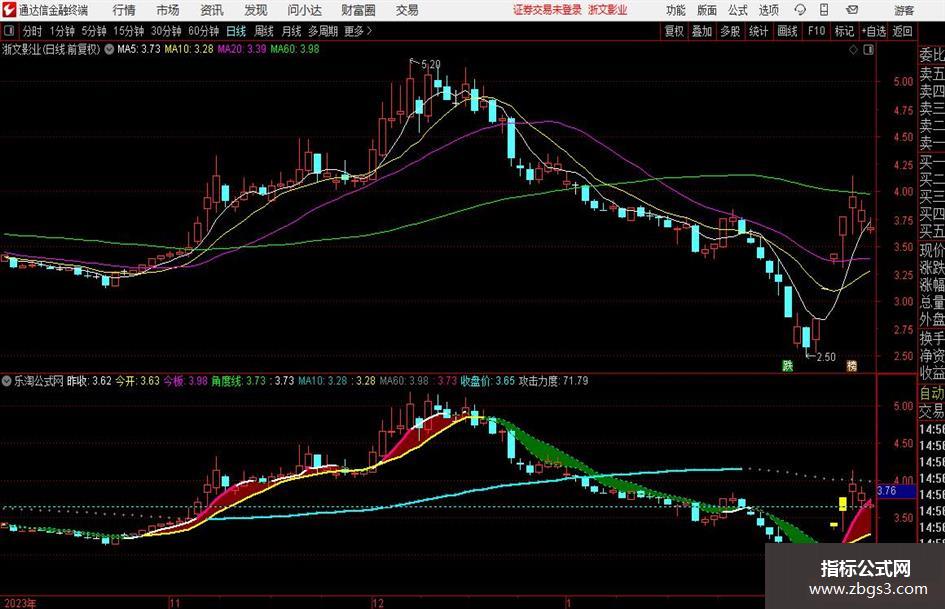Click the 证券交易未登录 login link
The width and height of the screenshot is (945, 609).
[547, 10]
